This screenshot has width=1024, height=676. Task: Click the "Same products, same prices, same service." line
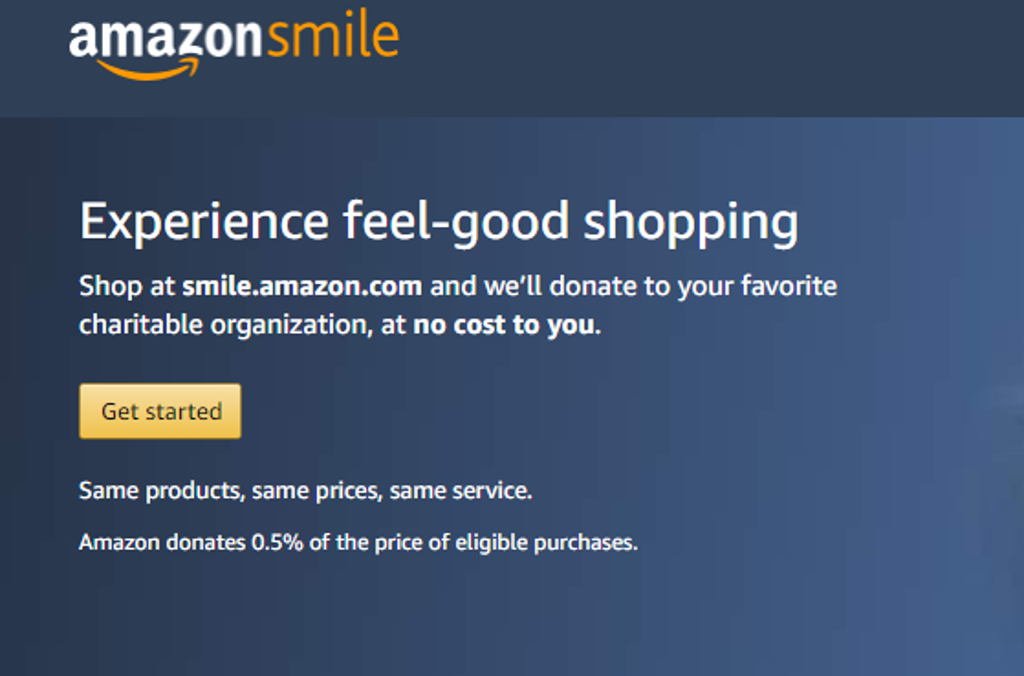click(x=305, y=491)
